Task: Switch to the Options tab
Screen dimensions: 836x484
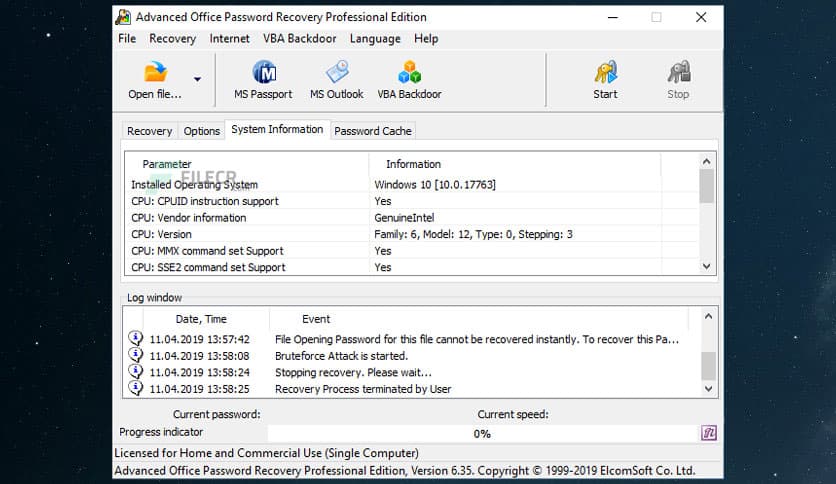Action: (x=202, y=131)
